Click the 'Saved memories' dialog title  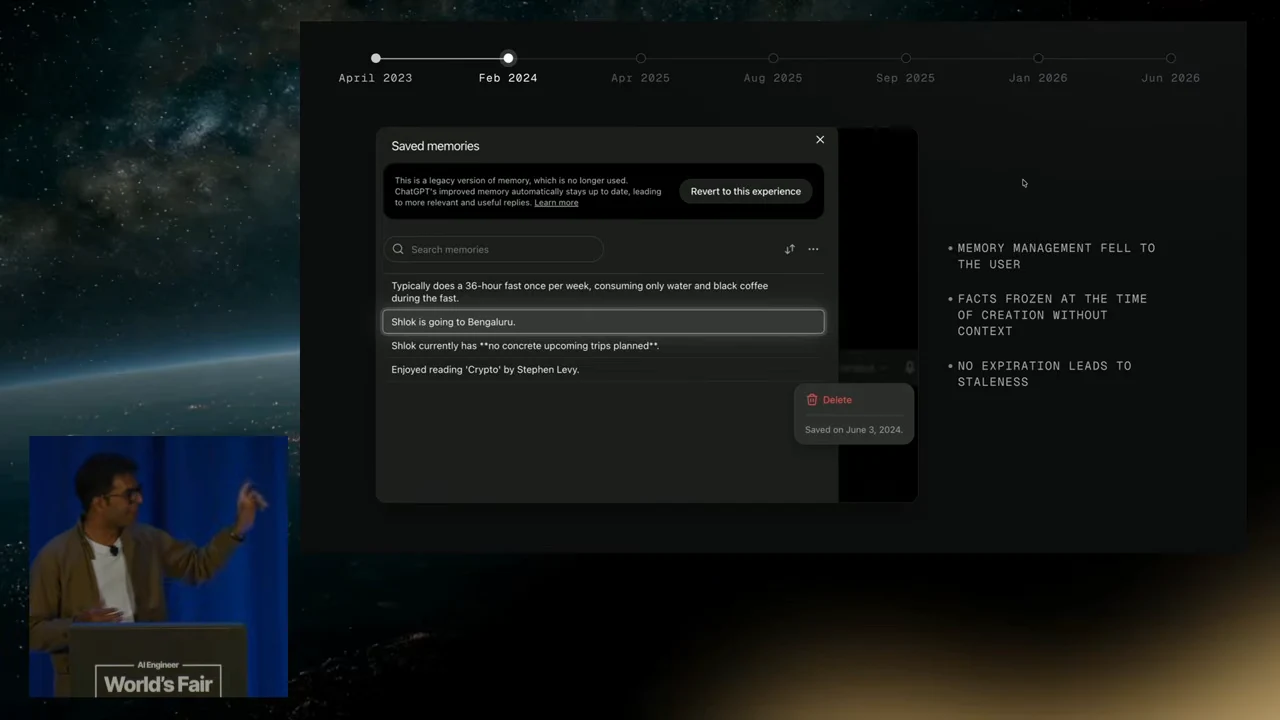435,146
